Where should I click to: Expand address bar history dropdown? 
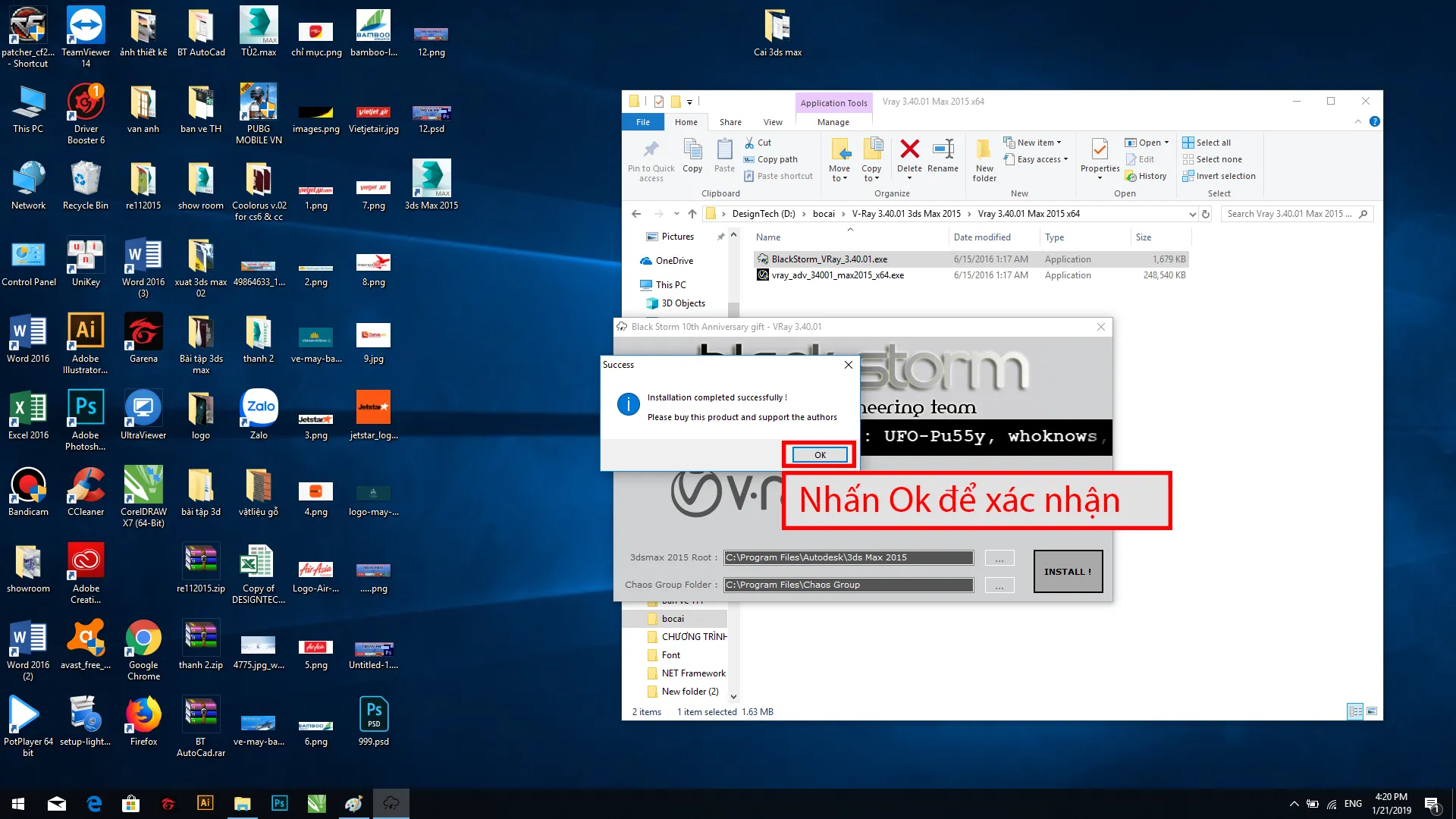[1192, 215]
